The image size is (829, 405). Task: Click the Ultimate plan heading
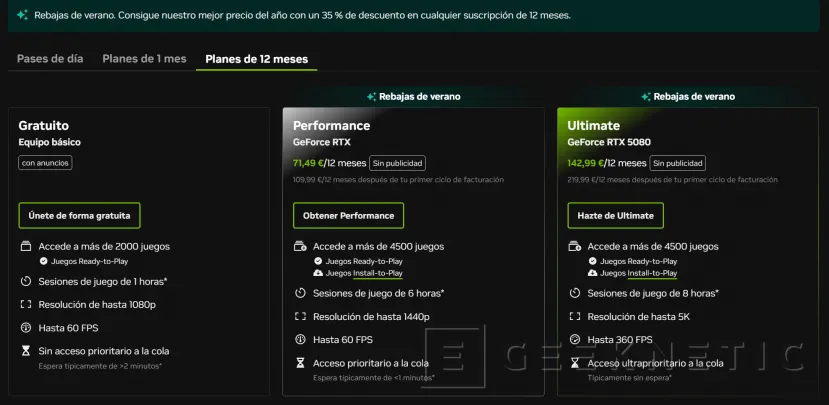(x=594, y=126)
